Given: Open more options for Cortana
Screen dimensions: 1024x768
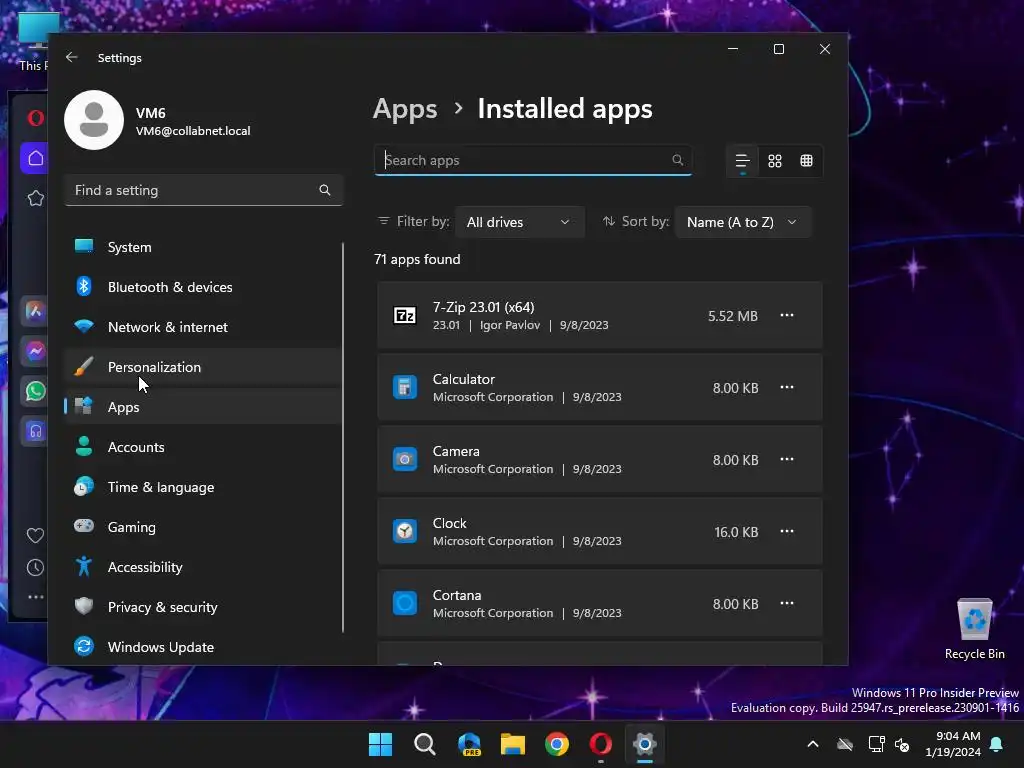Looking at the screenshot, I should coord(787,603).
